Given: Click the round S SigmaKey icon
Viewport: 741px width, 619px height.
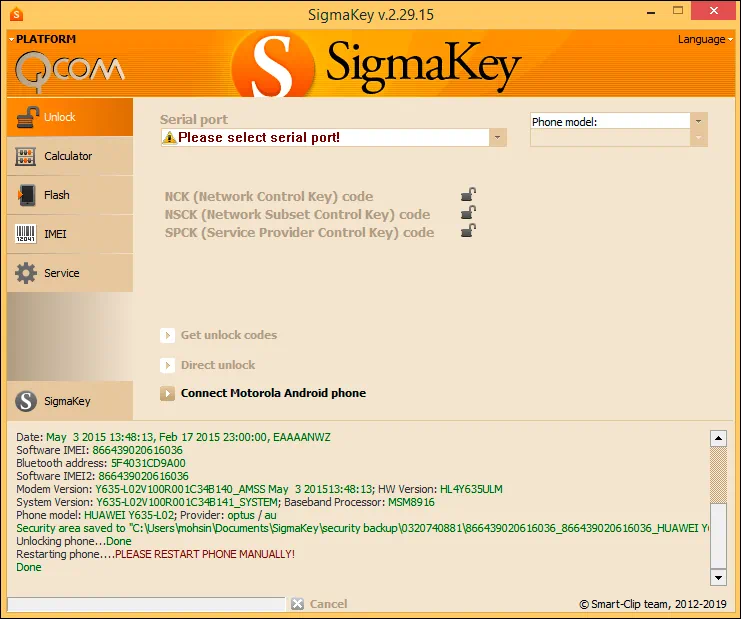Looking at the screenshot, I should click(x=26, y=401).
